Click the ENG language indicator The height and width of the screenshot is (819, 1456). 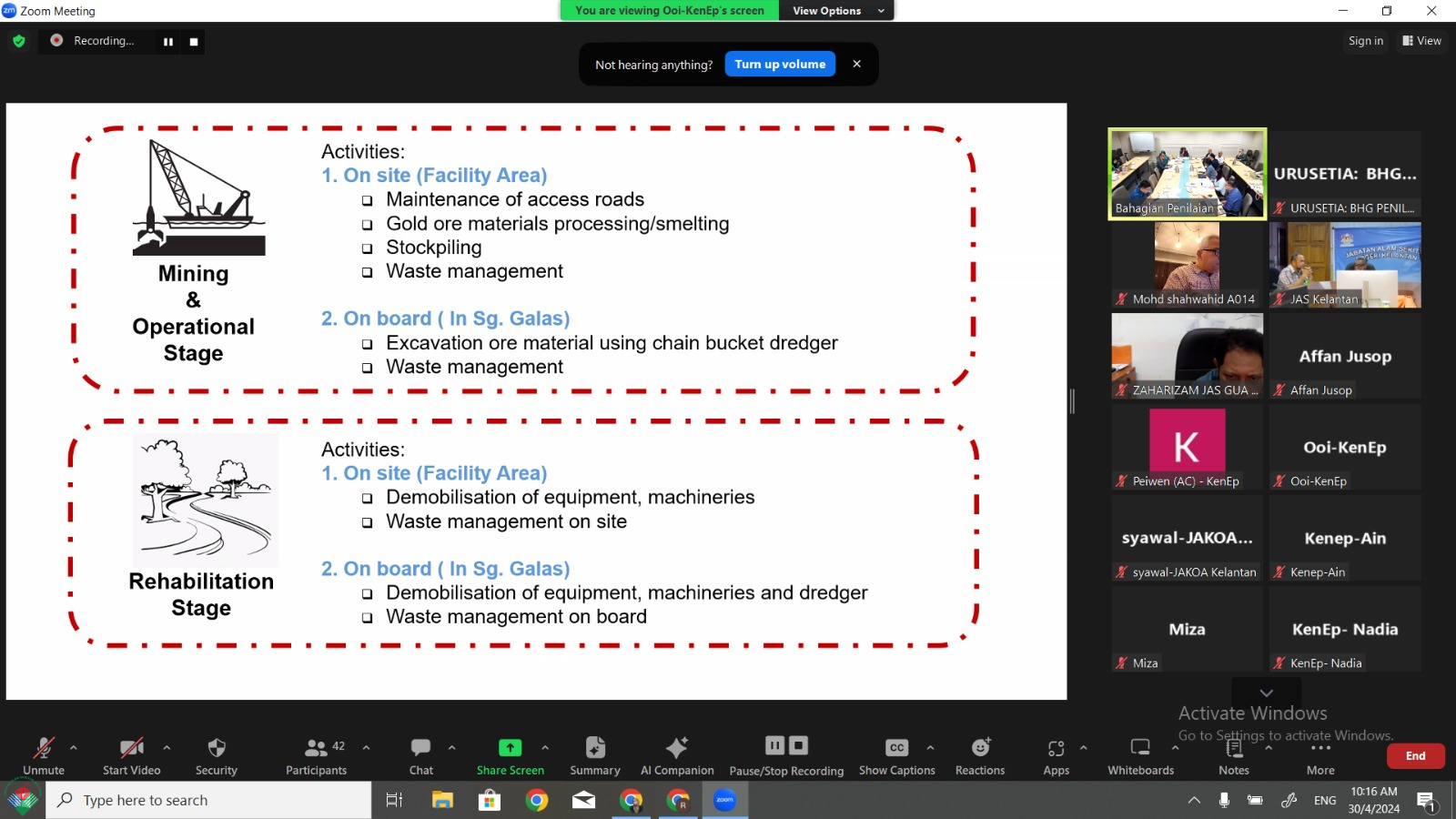(1325, 801)
